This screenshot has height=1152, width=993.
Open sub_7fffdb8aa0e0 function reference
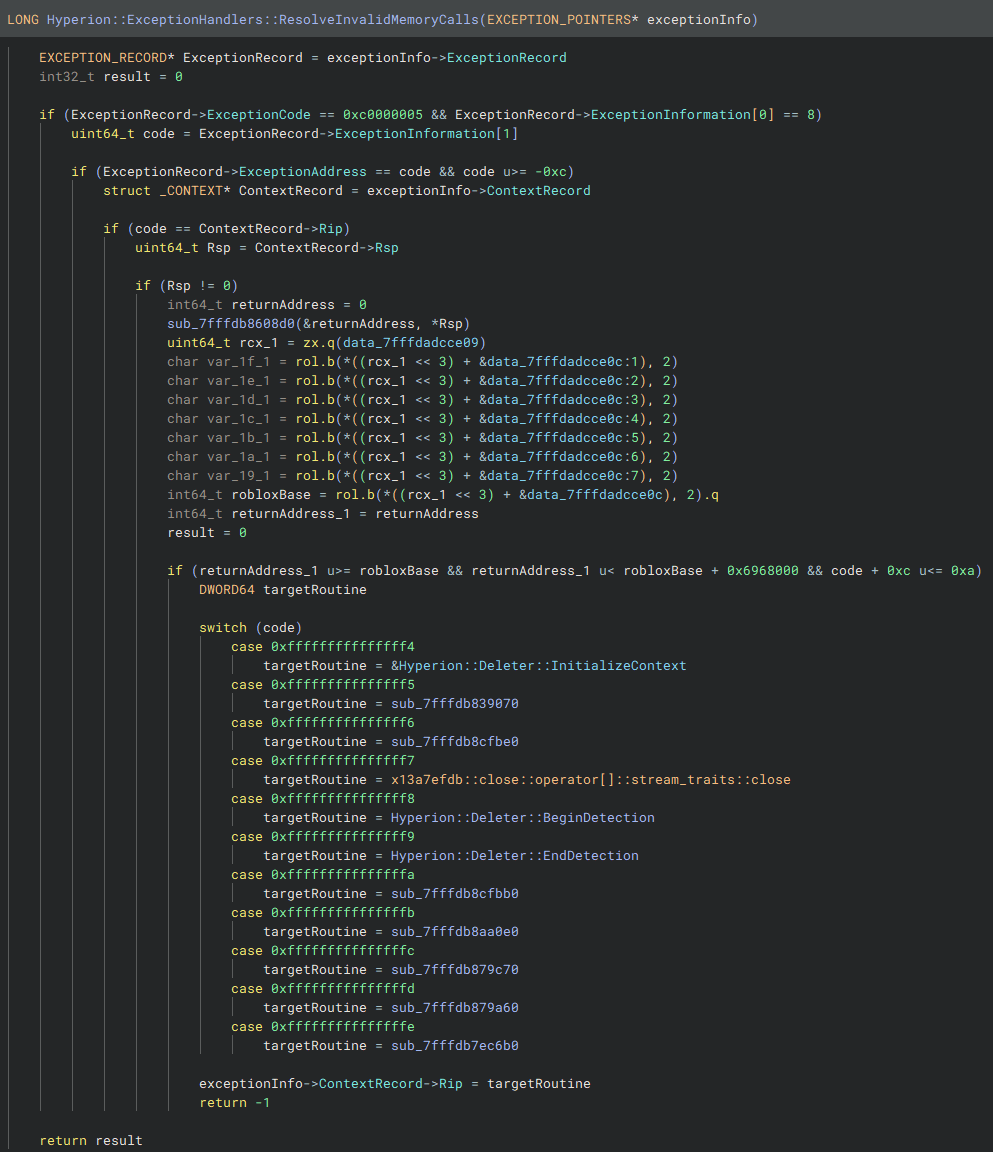click(x=455, y=932)
